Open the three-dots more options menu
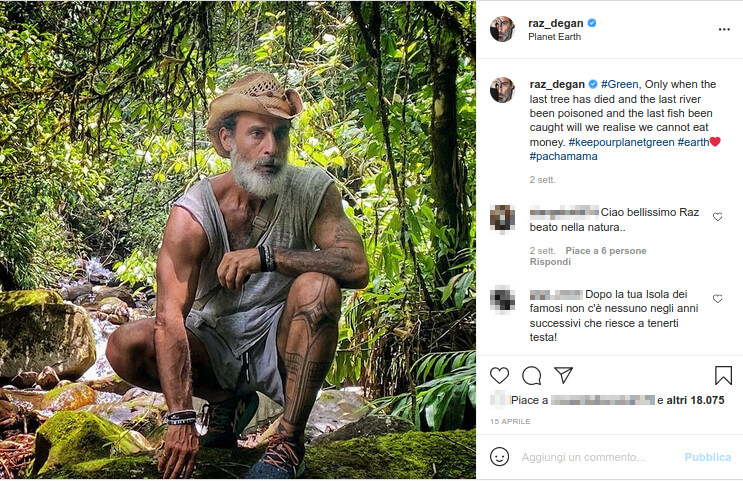The width and height of the screenshot is (743, 481). pos(724,29)
